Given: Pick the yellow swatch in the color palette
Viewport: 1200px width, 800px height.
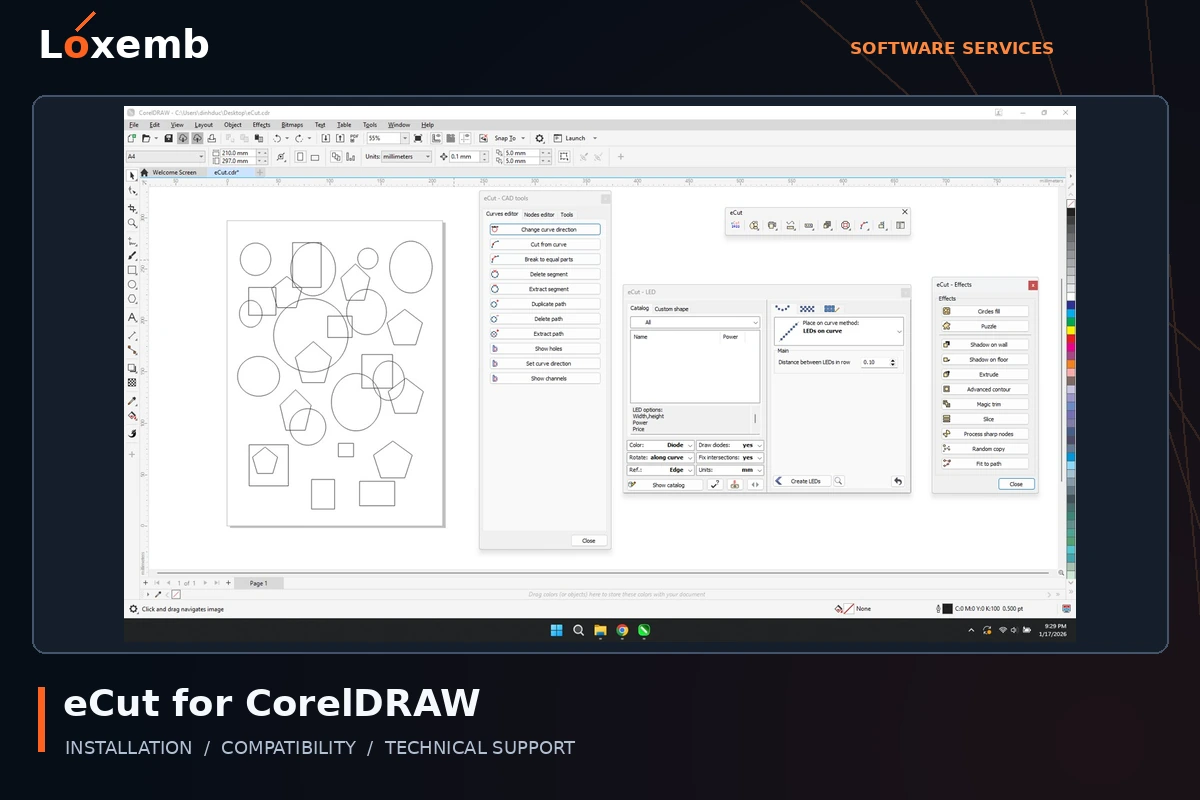Looking at the screenshot, I should tap(1071, 330).
